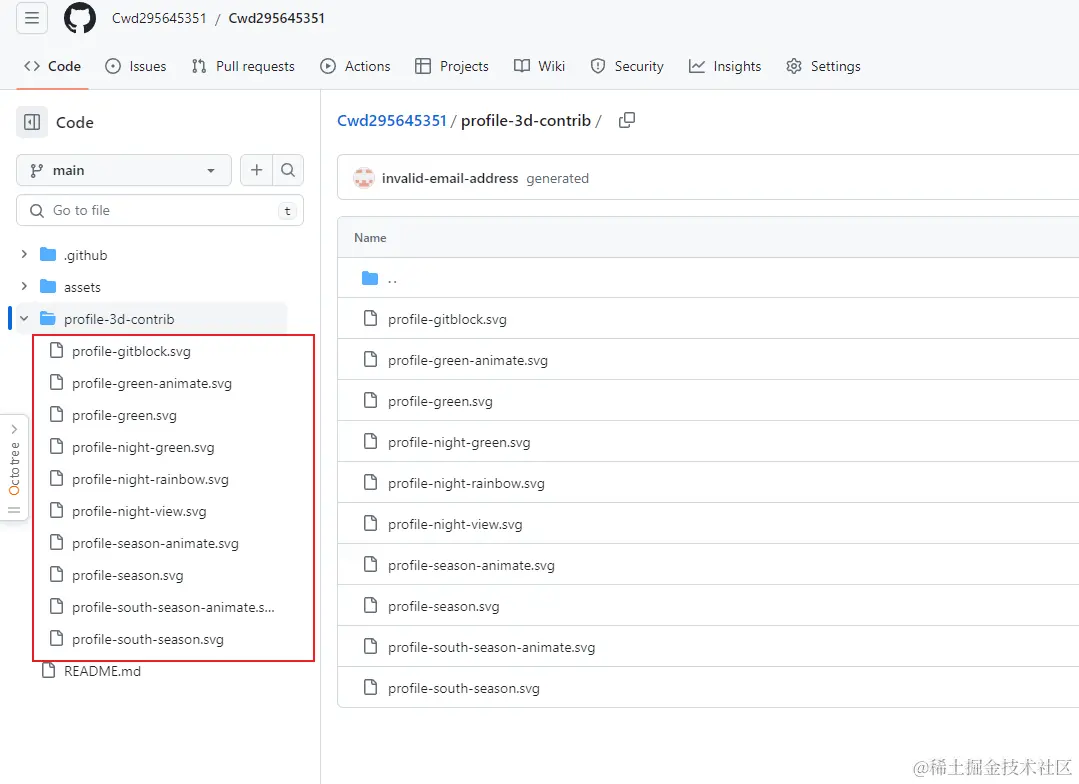Click the bold Cwd295645351 repository name in header
The width and height of the screenshot is (1079, 784).
click(x=277, y=18)
